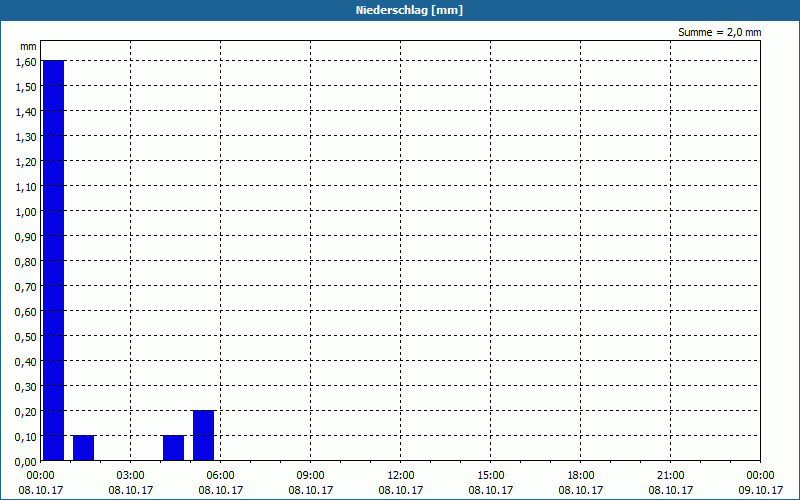Click the 1,30 y-axis value

(x=26, y=136)
